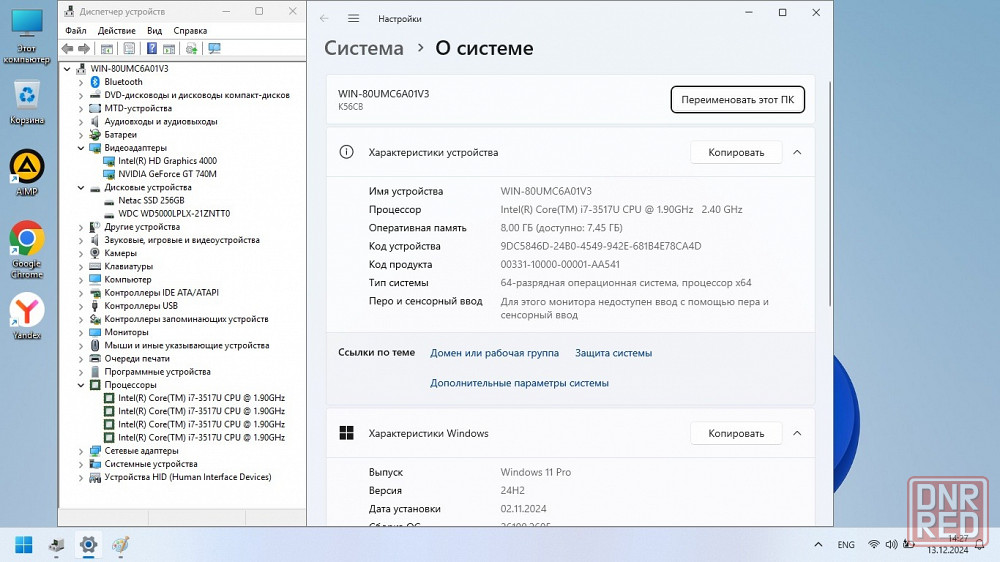
Task: Click the Settings back arrow
Action: pyautogui.click(x=324, y=18)
